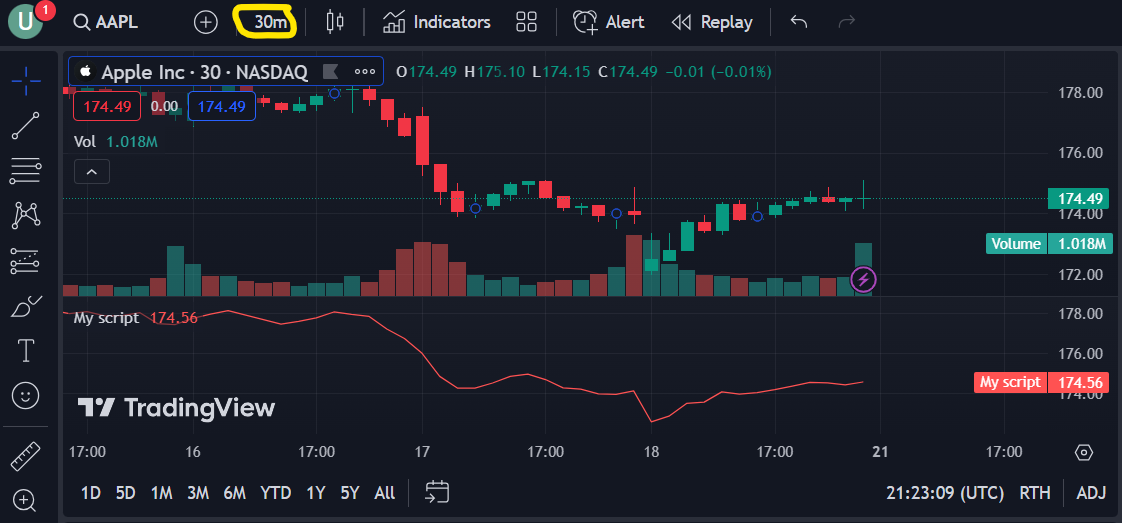The image size is (1122, 523).
Task: Open the patterns drawing tools
Action: tap(26, 215)
